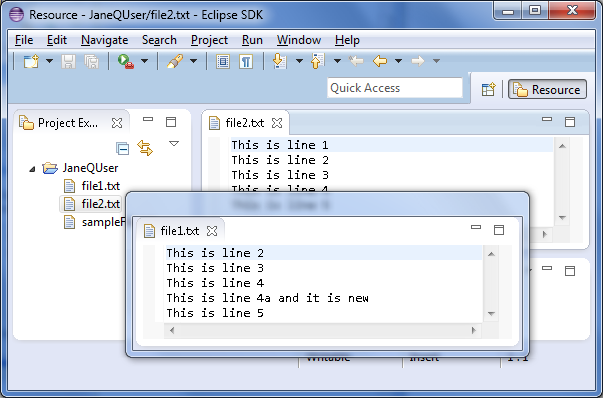Collapse the JaneQUser project tree node
This screenshot has width=603, height=398.
click(x=32, y=169)
